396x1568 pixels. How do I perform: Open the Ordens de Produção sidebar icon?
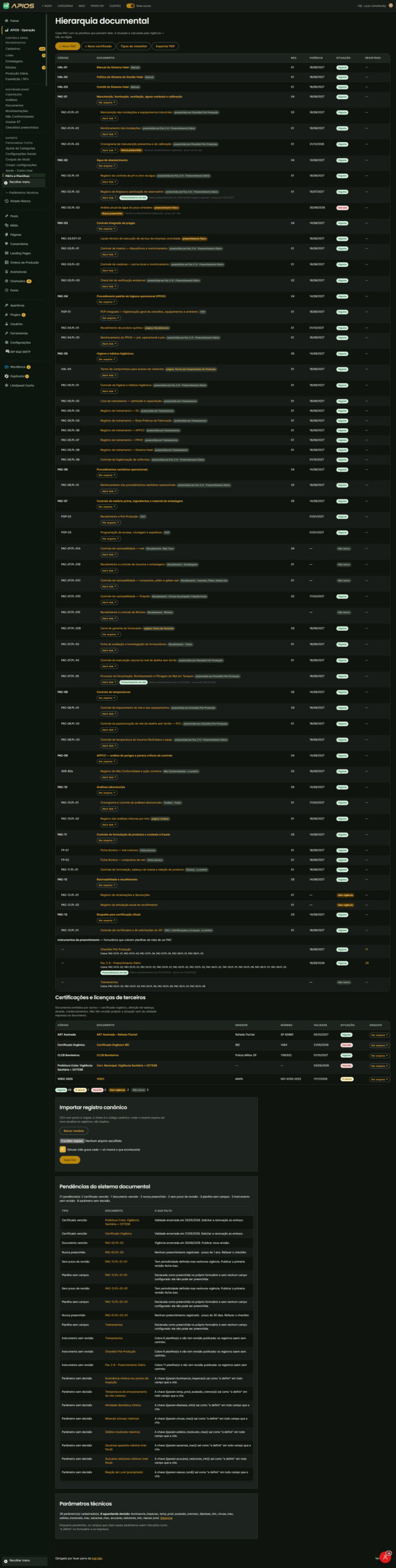[6, 262]
